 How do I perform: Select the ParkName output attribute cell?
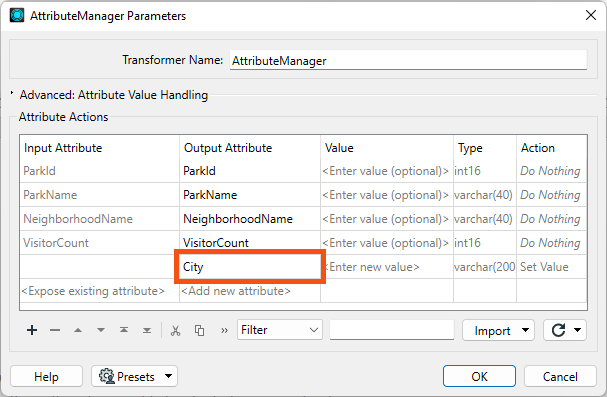[x=250, y=195]
